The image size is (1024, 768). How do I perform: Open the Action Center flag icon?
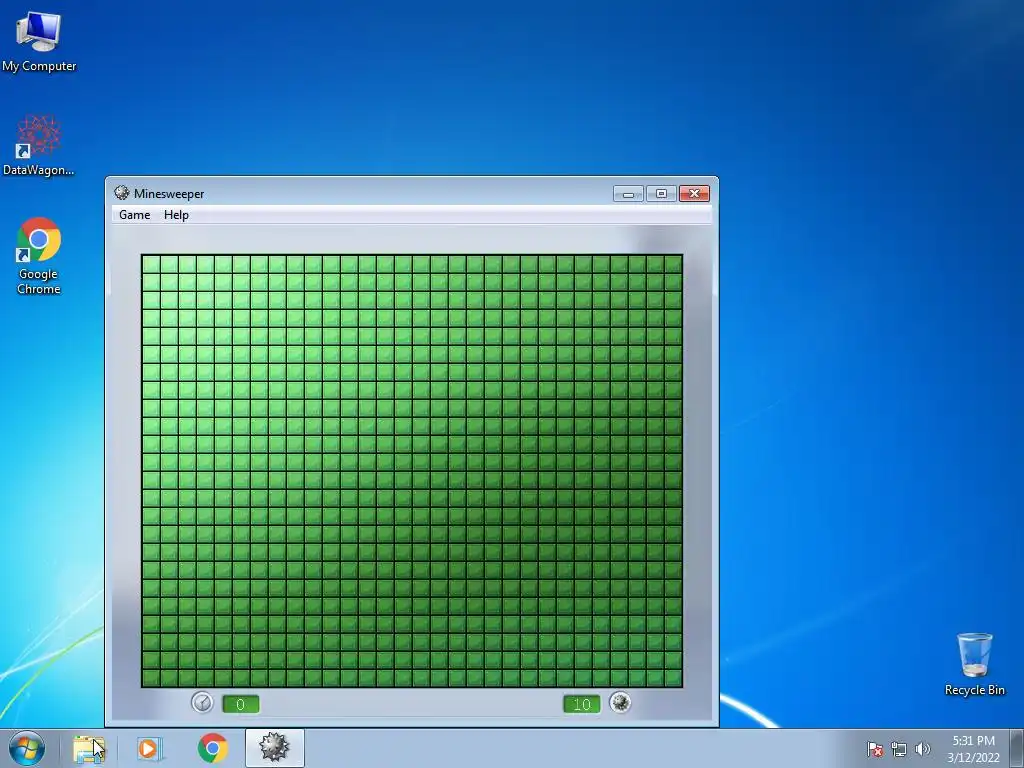tap(874, 749)
